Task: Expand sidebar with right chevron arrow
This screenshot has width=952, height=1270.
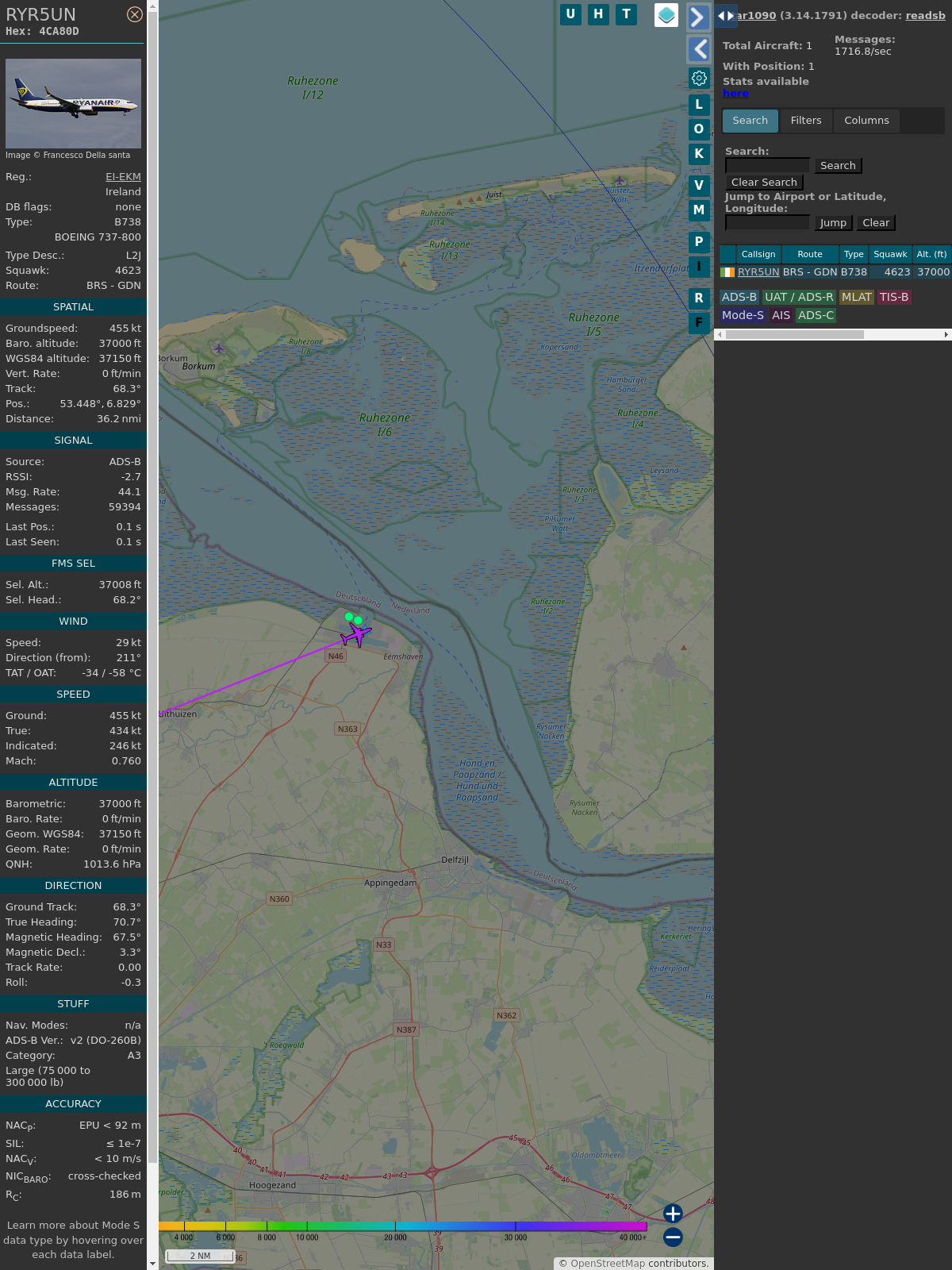Action: click(x=698, y=17)
